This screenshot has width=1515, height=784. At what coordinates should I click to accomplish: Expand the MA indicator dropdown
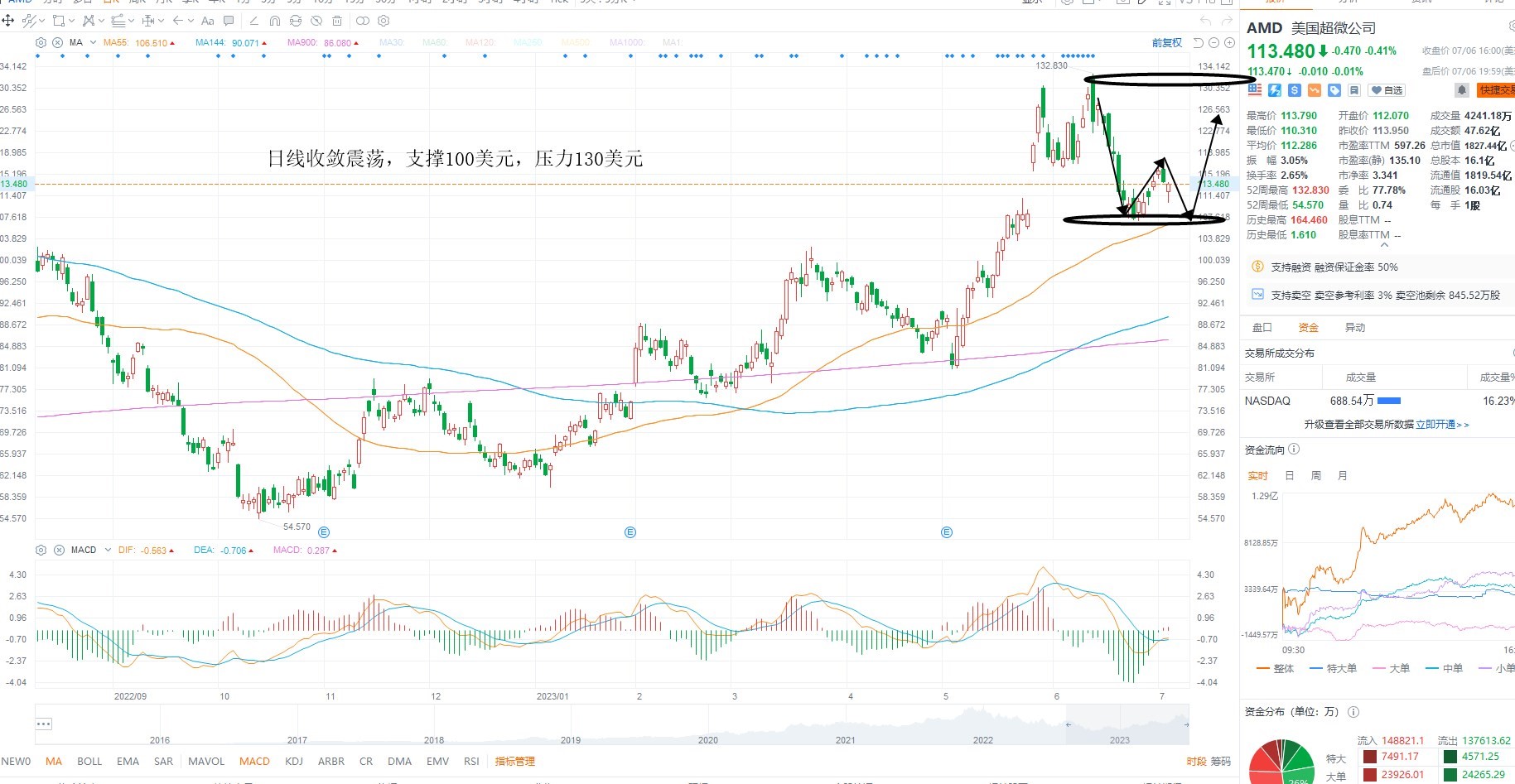click(x=93, y=42)
